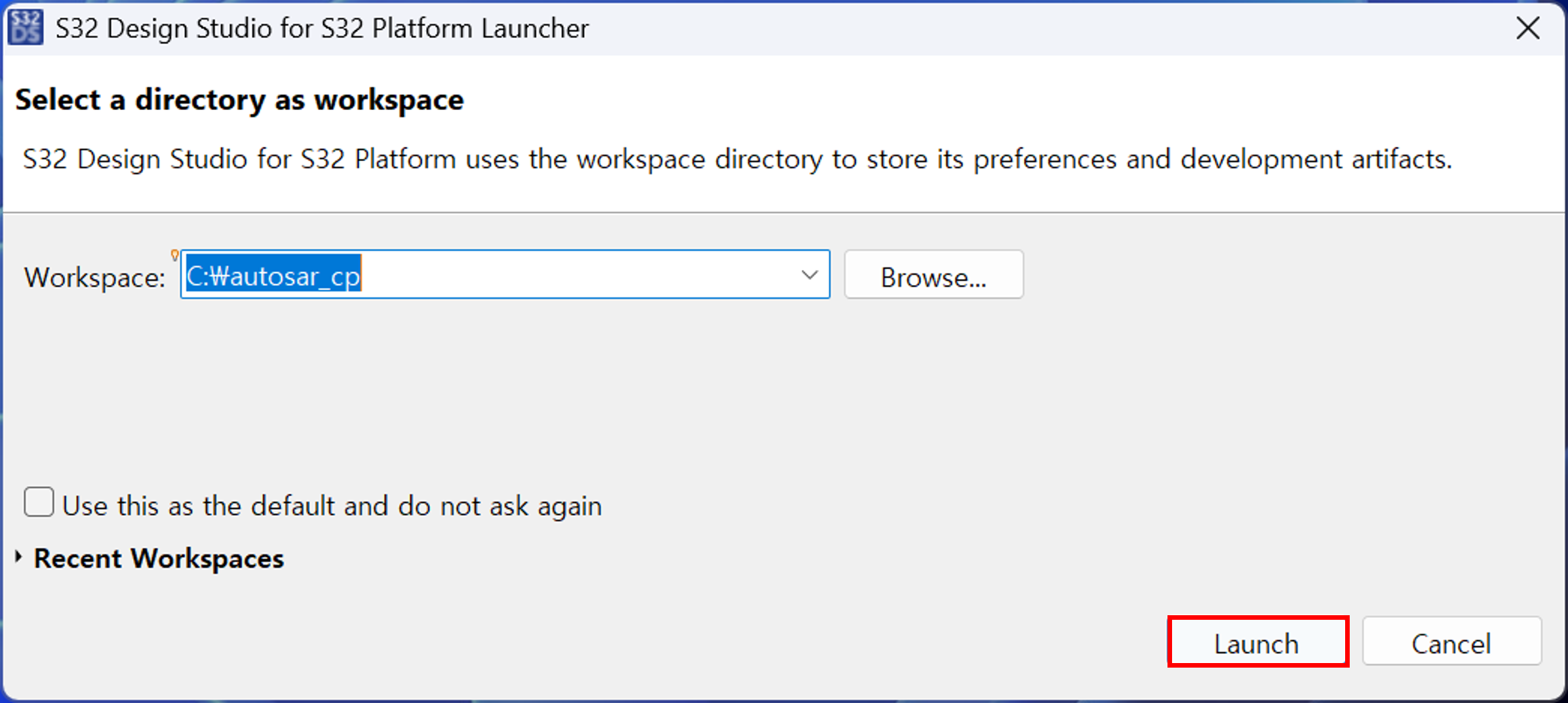The image size is (1568, 703).
Task: Click the Recent Workspaces heading text
Action: pyautogui.click(x=159, y=558)
